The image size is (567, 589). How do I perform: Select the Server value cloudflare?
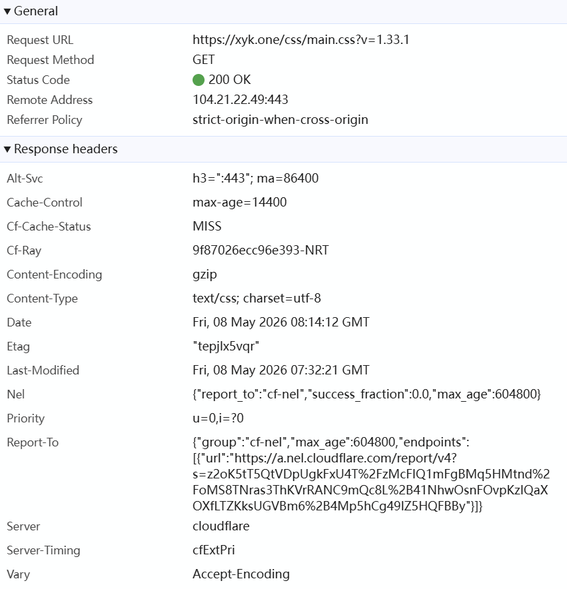(221, 526)
